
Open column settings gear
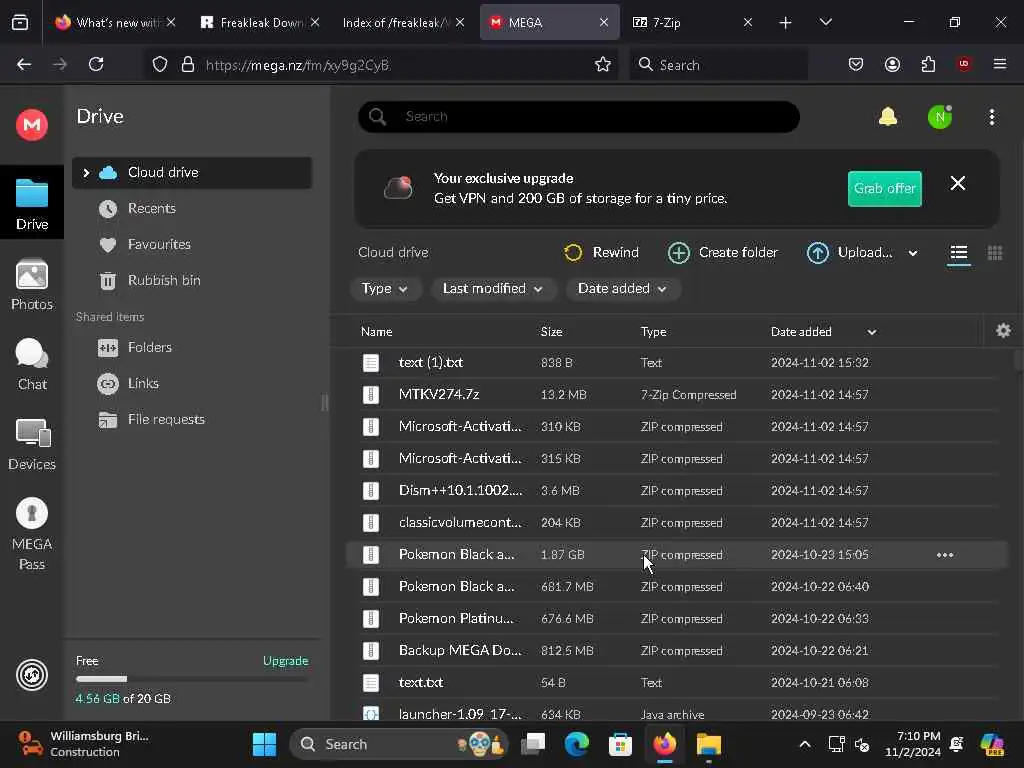1003,331
